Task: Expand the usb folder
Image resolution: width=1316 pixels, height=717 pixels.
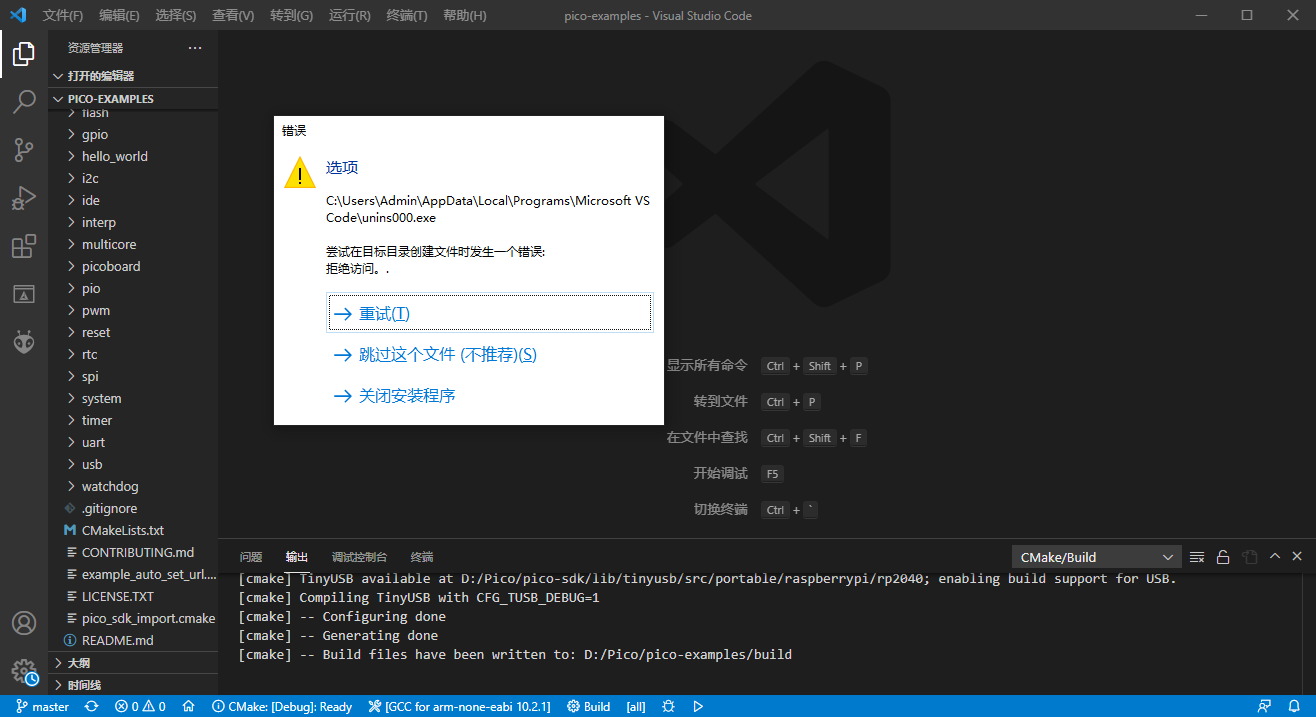Action: [x=133, y=464]
